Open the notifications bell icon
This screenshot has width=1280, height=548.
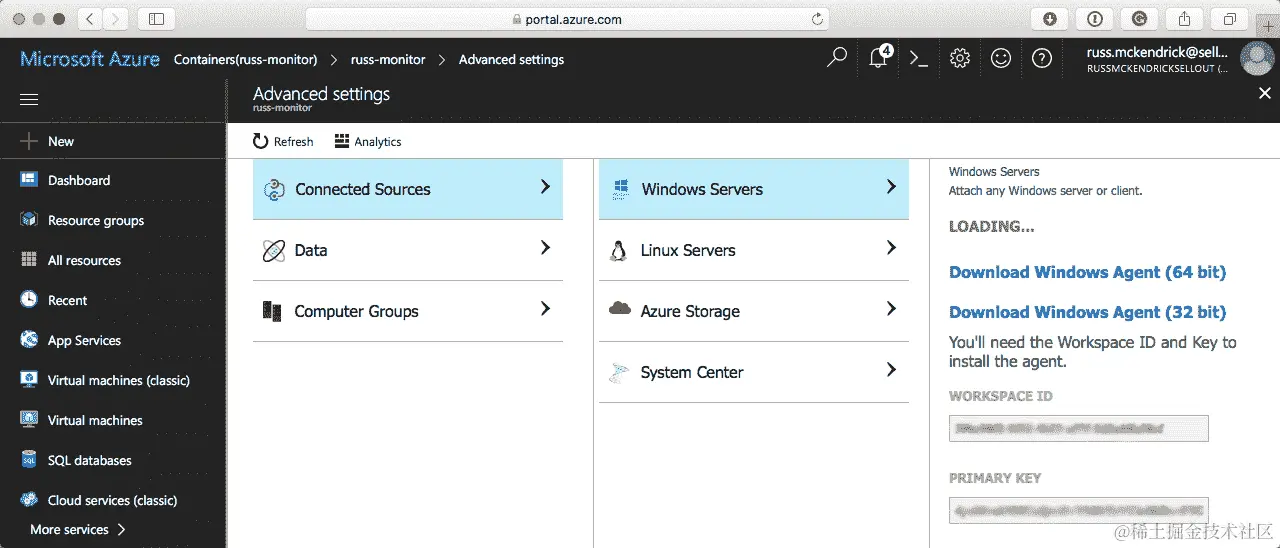pyautogui.click(x=878, y=58)
